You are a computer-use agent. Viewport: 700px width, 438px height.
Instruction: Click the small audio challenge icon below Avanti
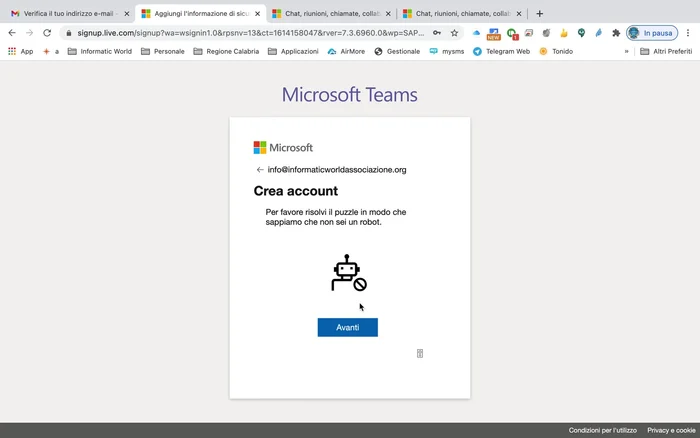coord(420,354)
